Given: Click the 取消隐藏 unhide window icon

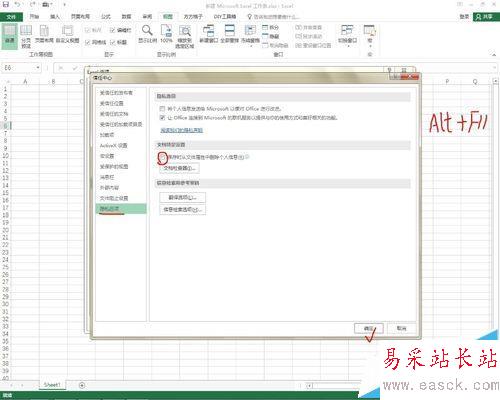Looking at the screenshot, I should pos(265,45).
